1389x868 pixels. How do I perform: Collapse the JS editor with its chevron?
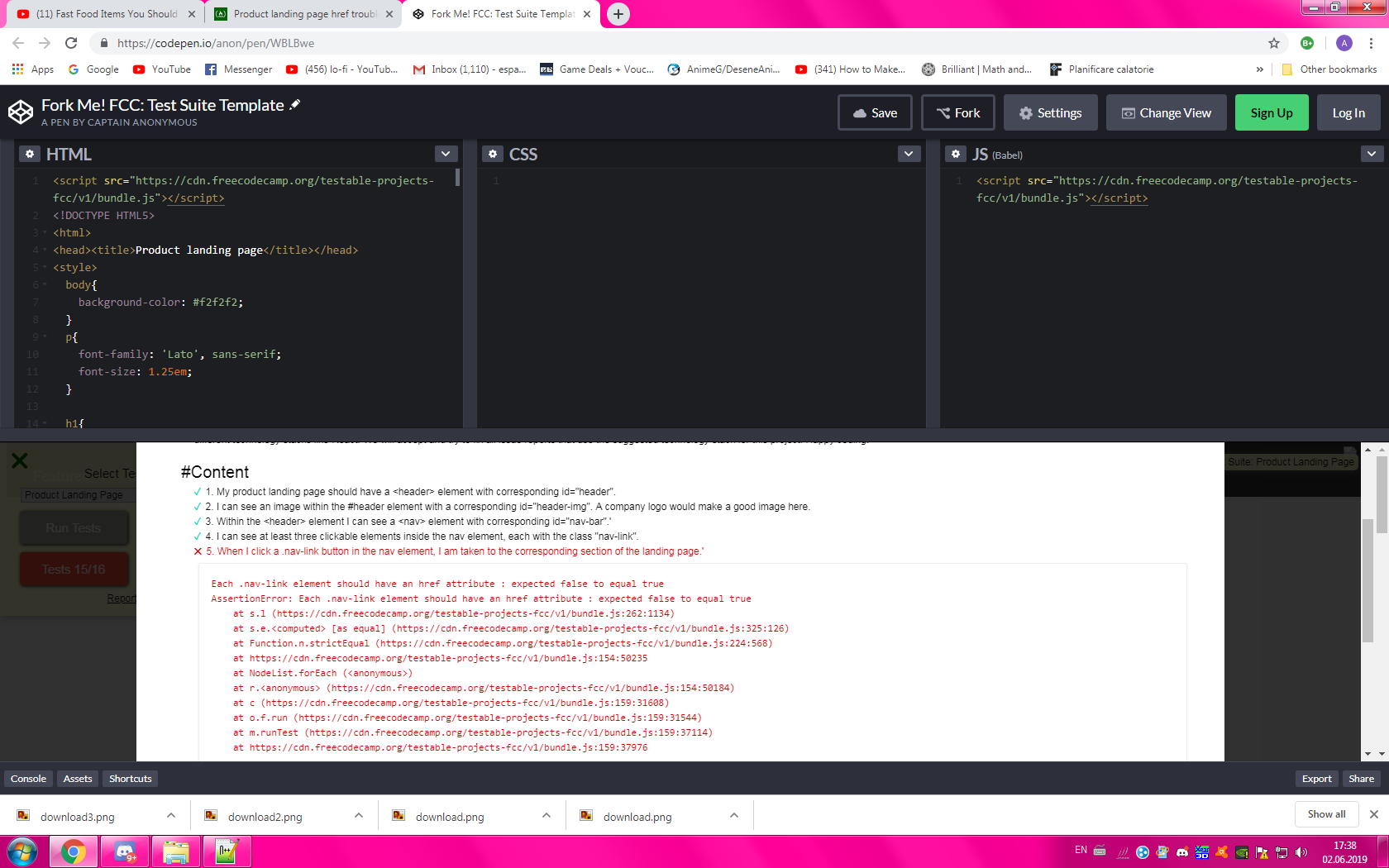click(1371, 154)
